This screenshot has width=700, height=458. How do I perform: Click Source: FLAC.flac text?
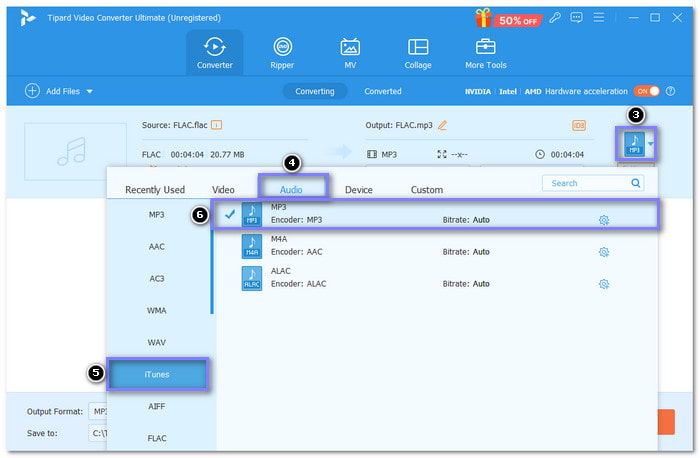tap(175, 125)
